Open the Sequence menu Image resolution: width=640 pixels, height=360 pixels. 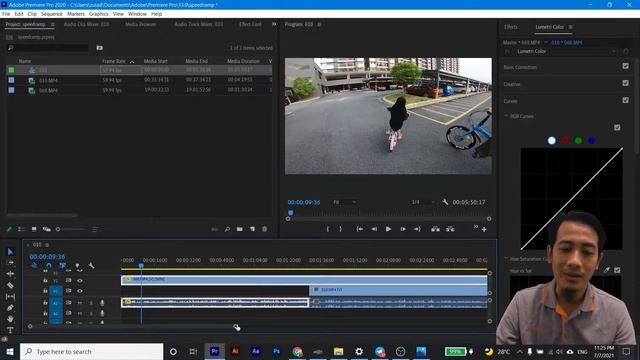(52, 14)
